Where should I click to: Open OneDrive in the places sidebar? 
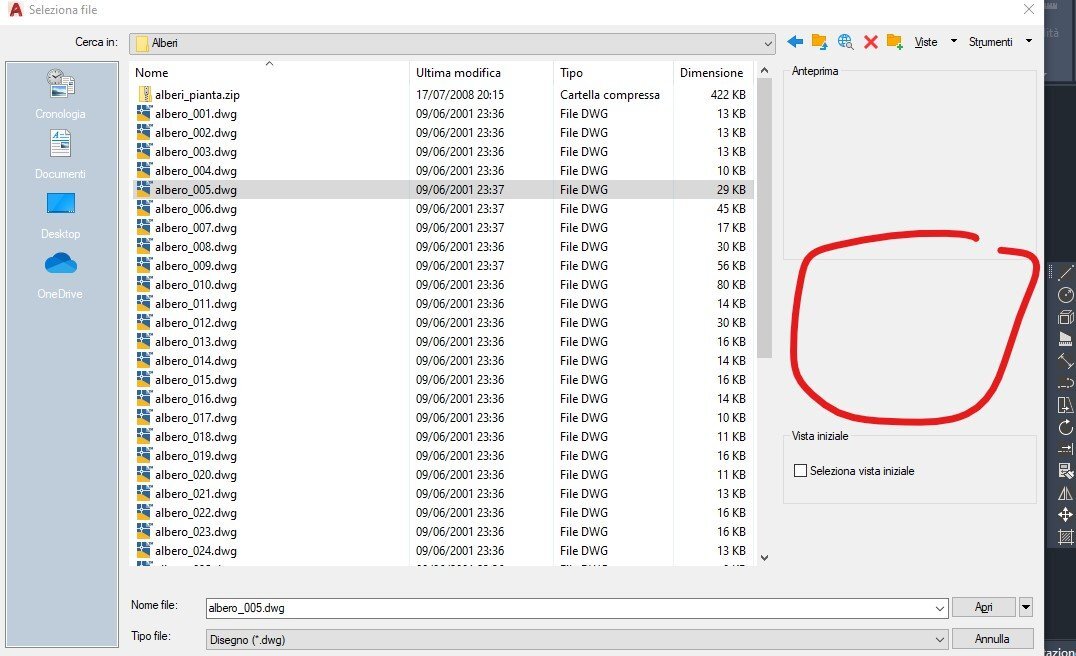click(60, 275)
